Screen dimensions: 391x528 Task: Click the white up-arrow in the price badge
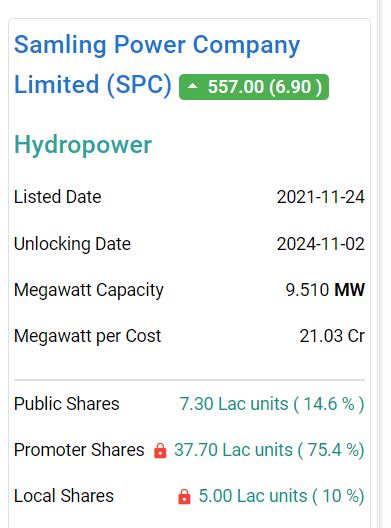tap(192, 86)
